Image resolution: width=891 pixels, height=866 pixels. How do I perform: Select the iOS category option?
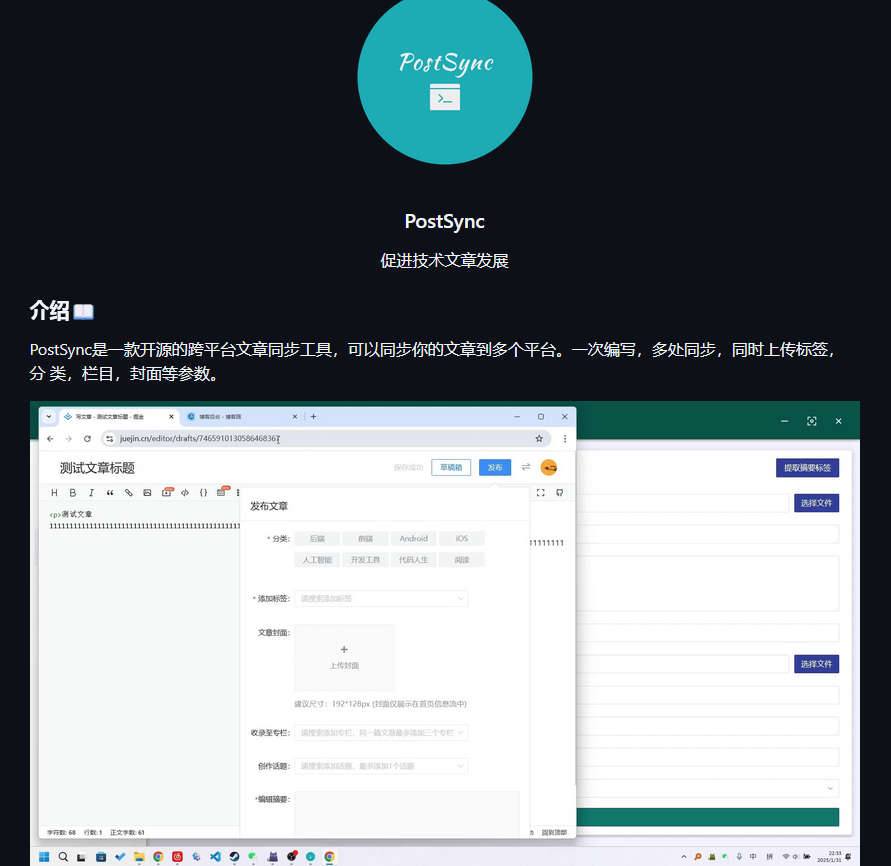click(x=462, y=539)
